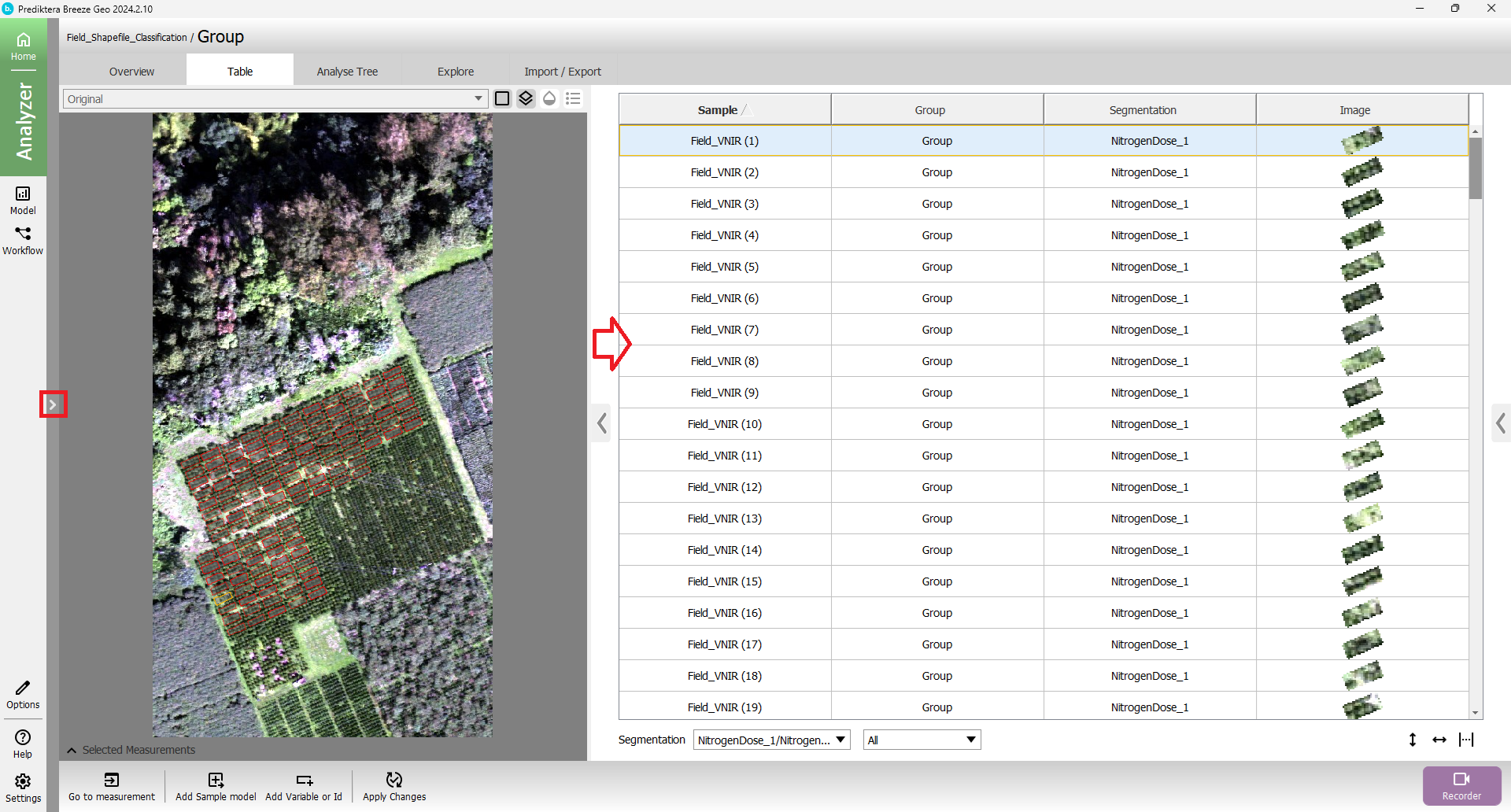Expand the Selected Measurements panel
This screenshot has height=812, width=1511.
tap(72, 750)
